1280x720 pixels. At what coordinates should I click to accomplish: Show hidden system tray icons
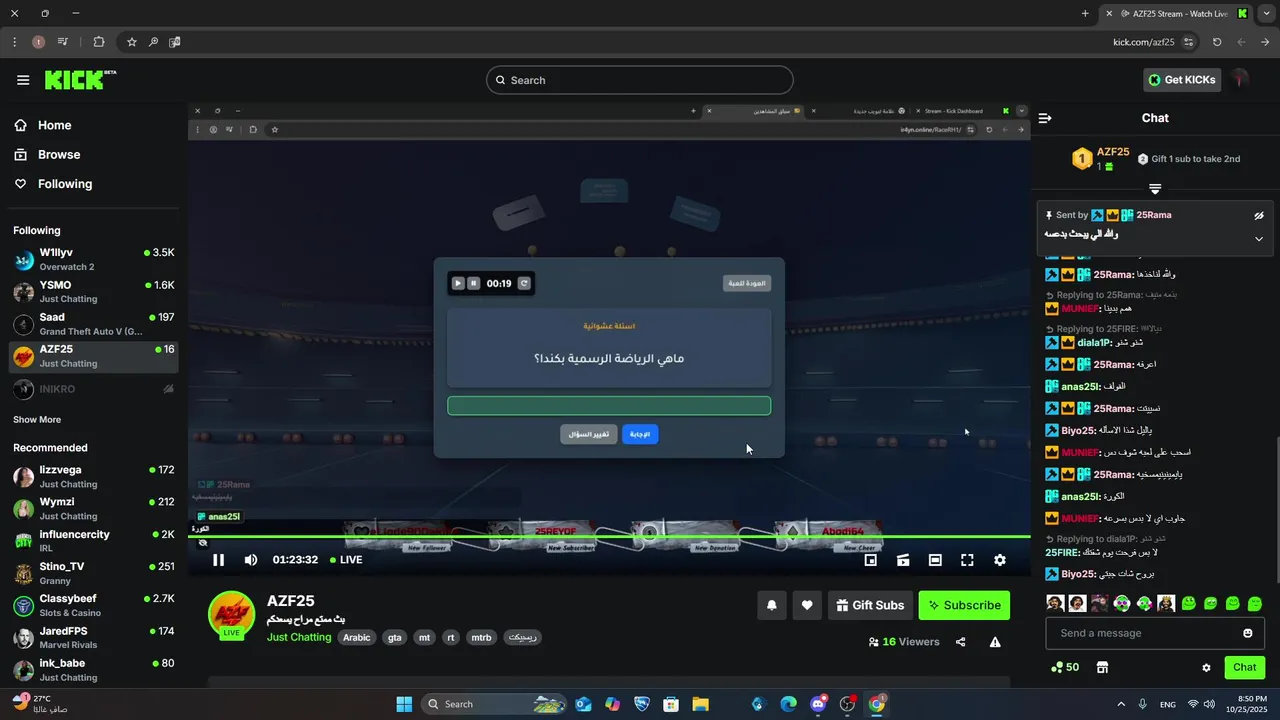[x=1120, y=704]
